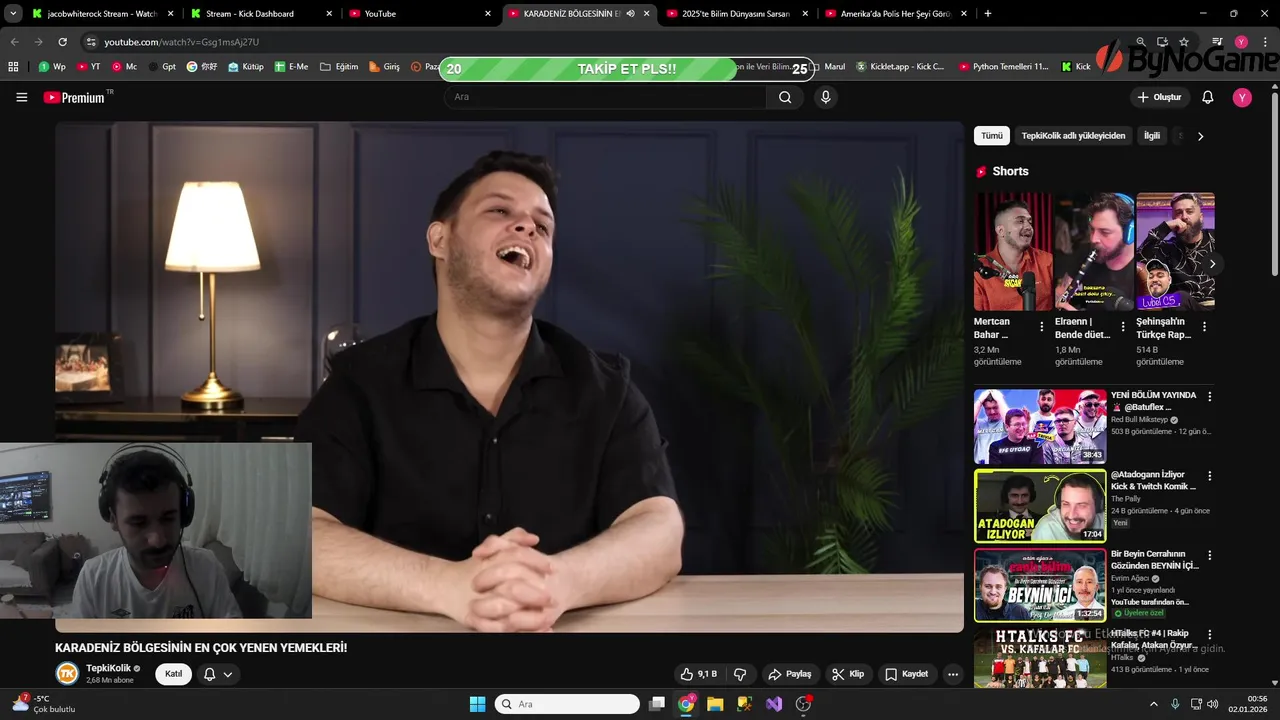Open volume control in the system tray
The width and height of the screenshot is (1280, 720).
[x=1213, y=704]
